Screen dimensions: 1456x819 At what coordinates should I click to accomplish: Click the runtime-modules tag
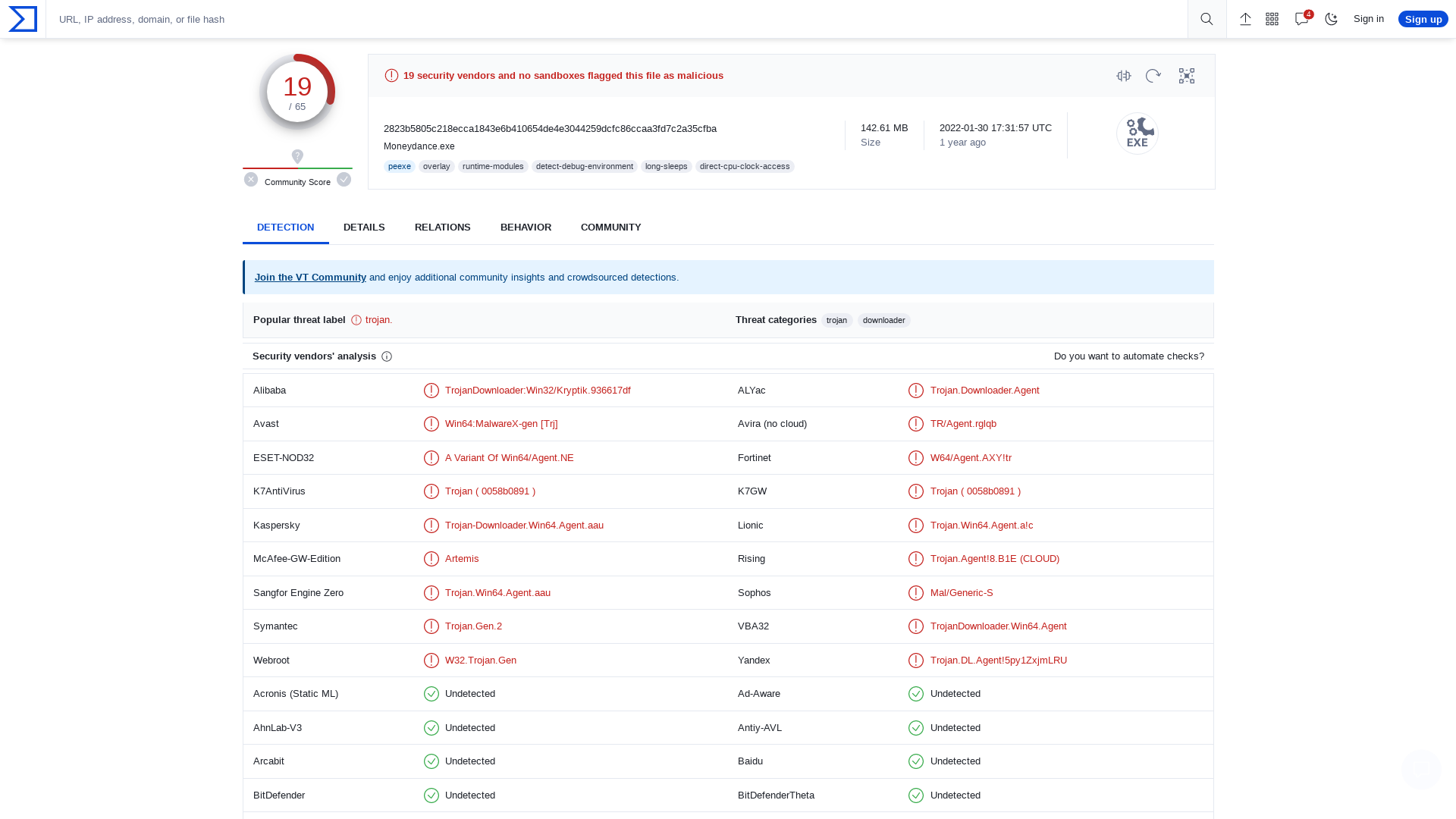(x=493, y=167)
